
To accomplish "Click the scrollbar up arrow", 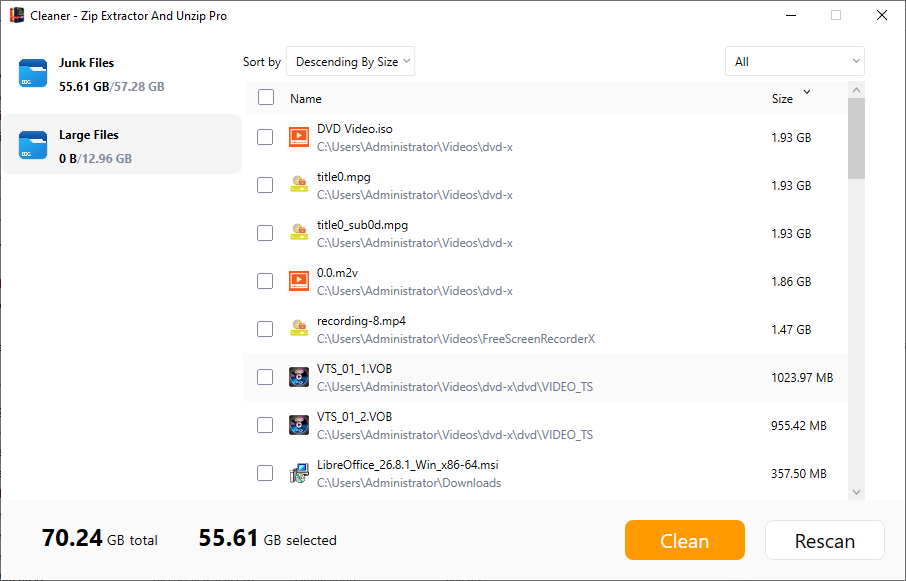I will pos(856,90).
